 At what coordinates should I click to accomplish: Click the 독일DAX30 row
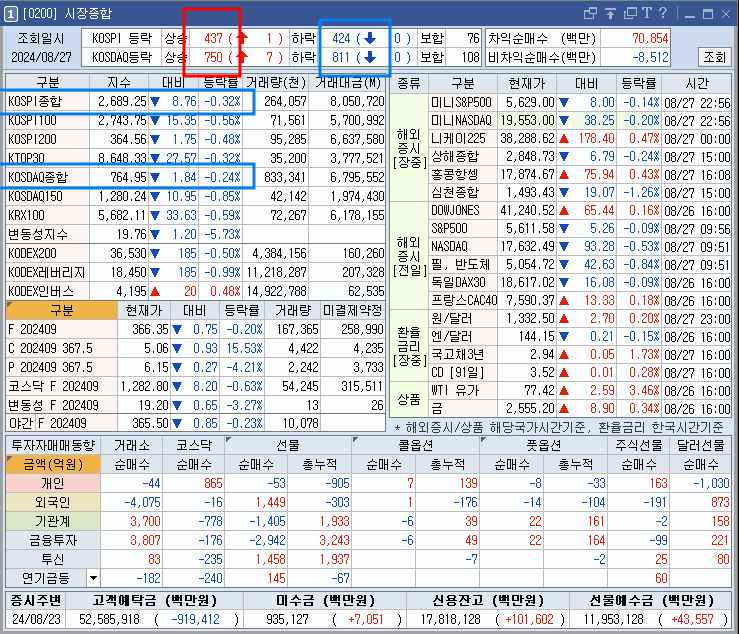[x=580, y=282]
